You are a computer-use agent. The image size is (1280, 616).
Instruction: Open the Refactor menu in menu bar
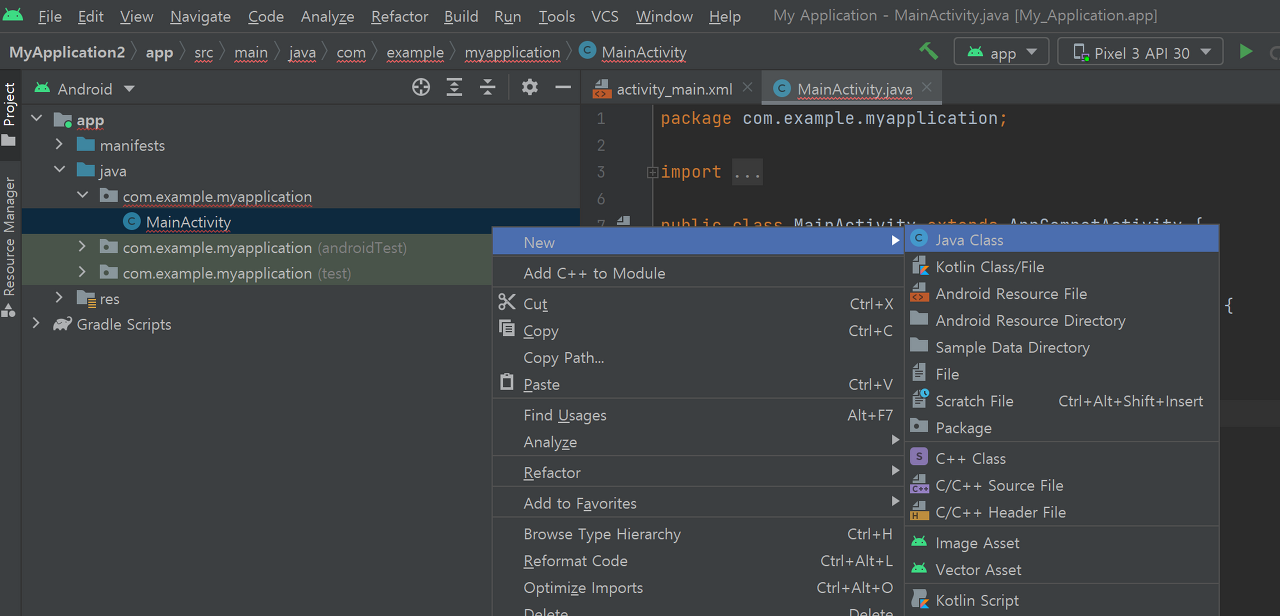point(399,17)
